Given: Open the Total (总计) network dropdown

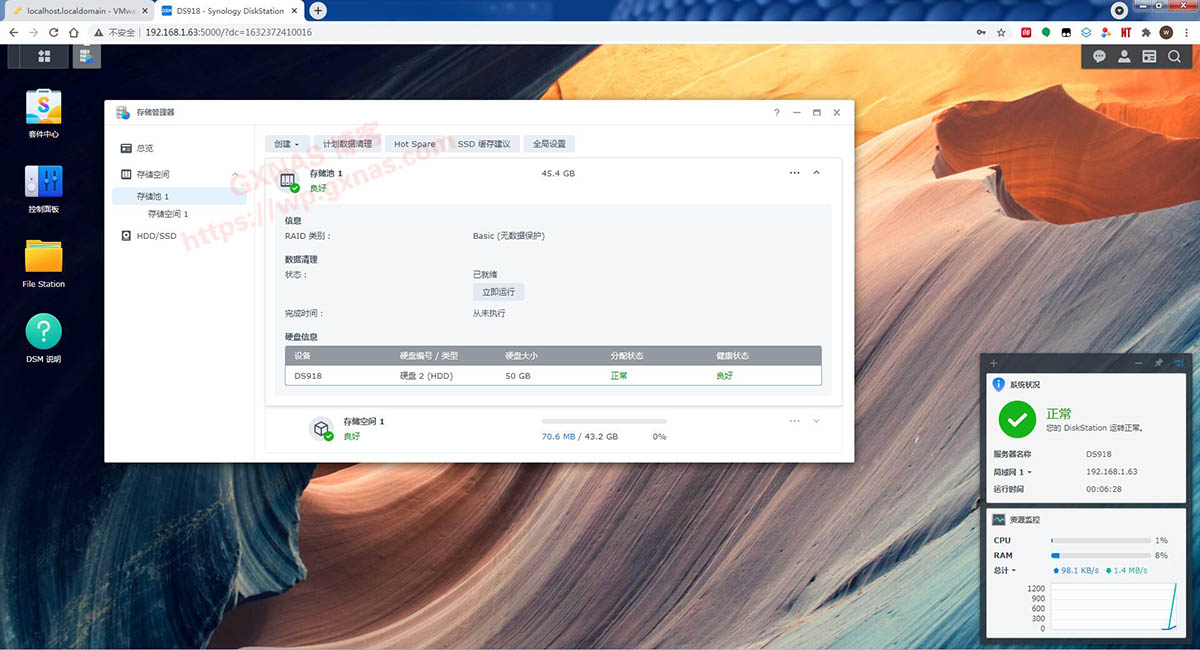Looking at the screenshot, I should coord(1004,570).
